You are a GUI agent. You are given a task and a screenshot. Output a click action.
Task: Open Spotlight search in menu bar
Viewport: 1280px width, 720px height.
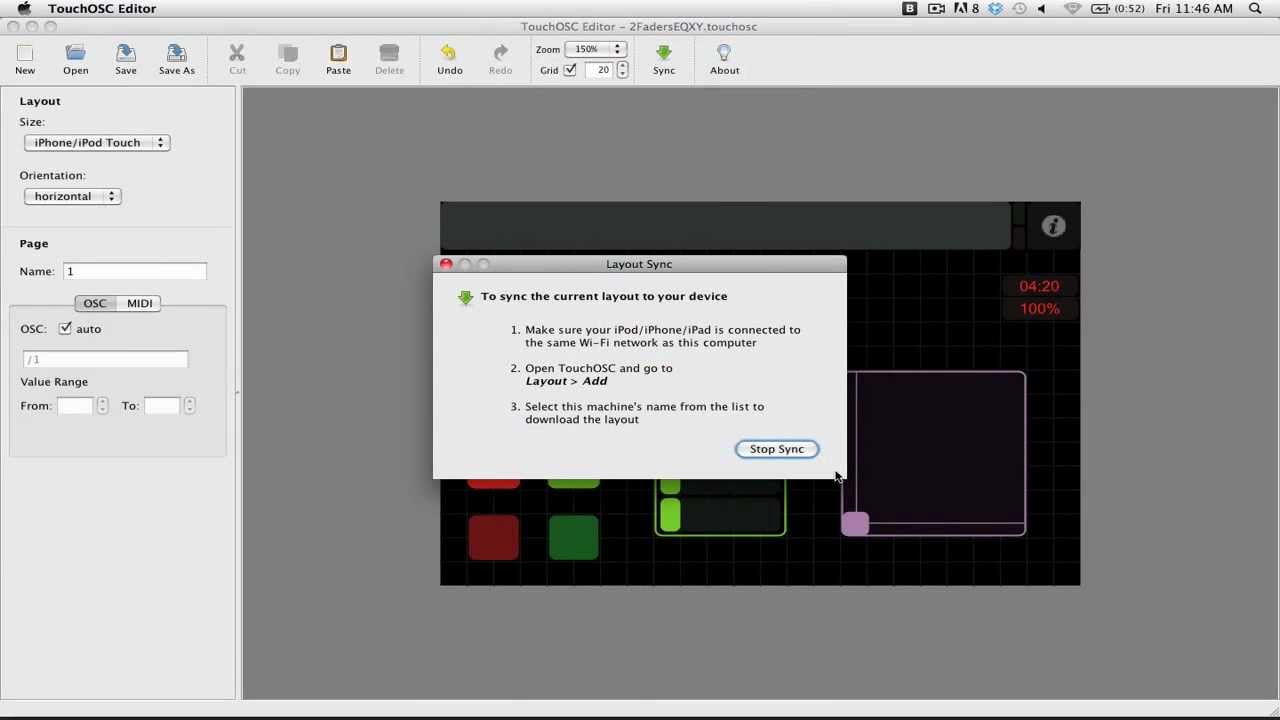pyautogui.click(x=1255, y=9)
